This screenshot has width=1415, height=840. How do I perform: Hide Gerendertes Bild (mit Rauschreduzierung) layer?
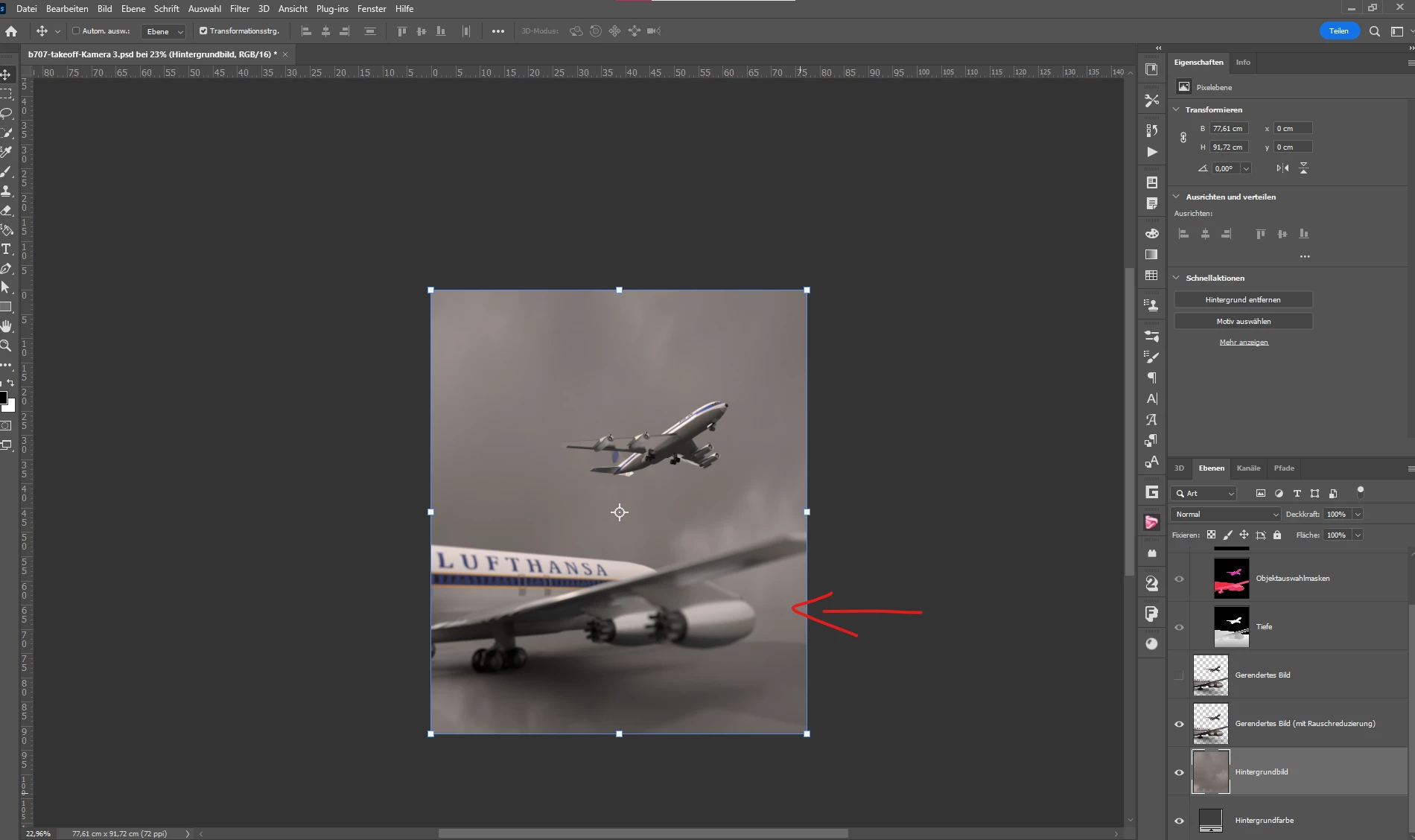[1179, 724]
